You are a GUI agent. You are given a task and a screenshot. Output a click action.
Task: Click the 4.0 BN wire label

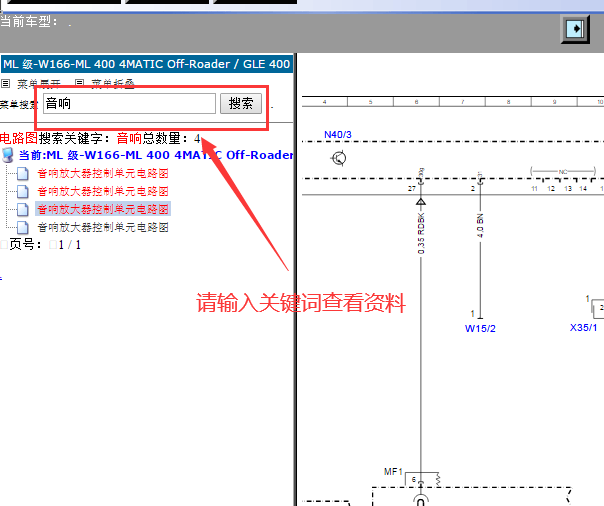pos(480,225)
